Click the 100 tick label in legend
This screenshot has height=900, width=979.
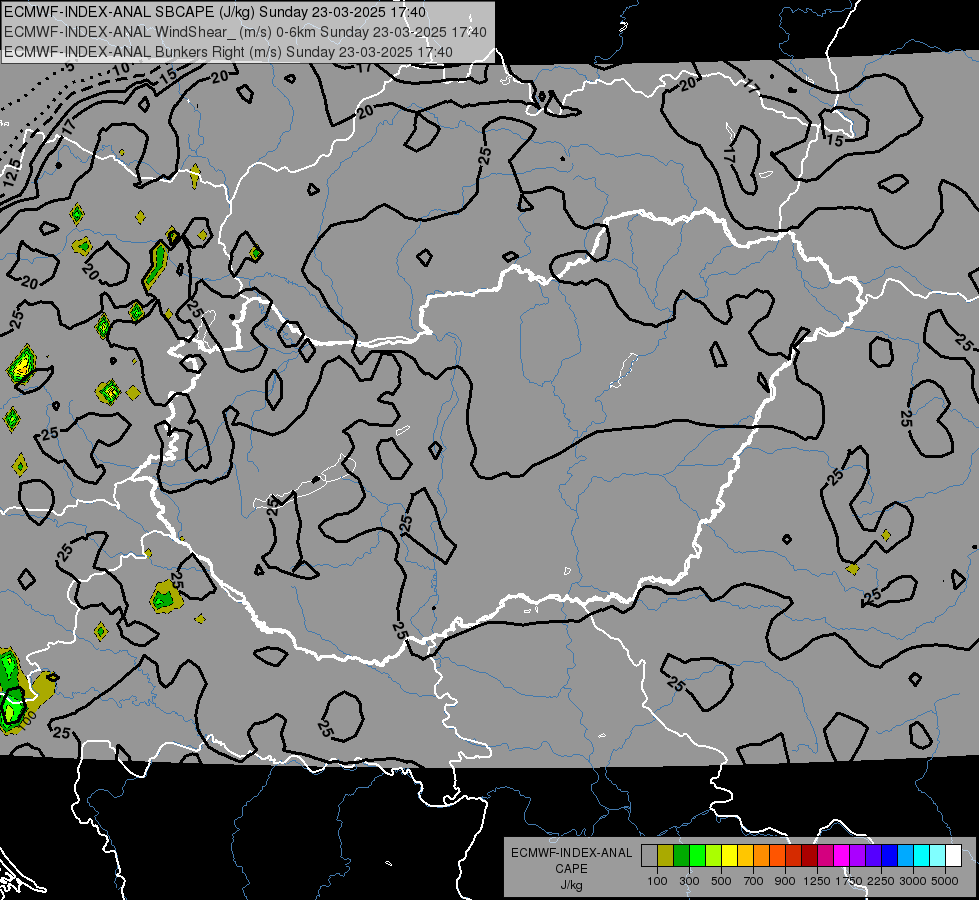657,881
